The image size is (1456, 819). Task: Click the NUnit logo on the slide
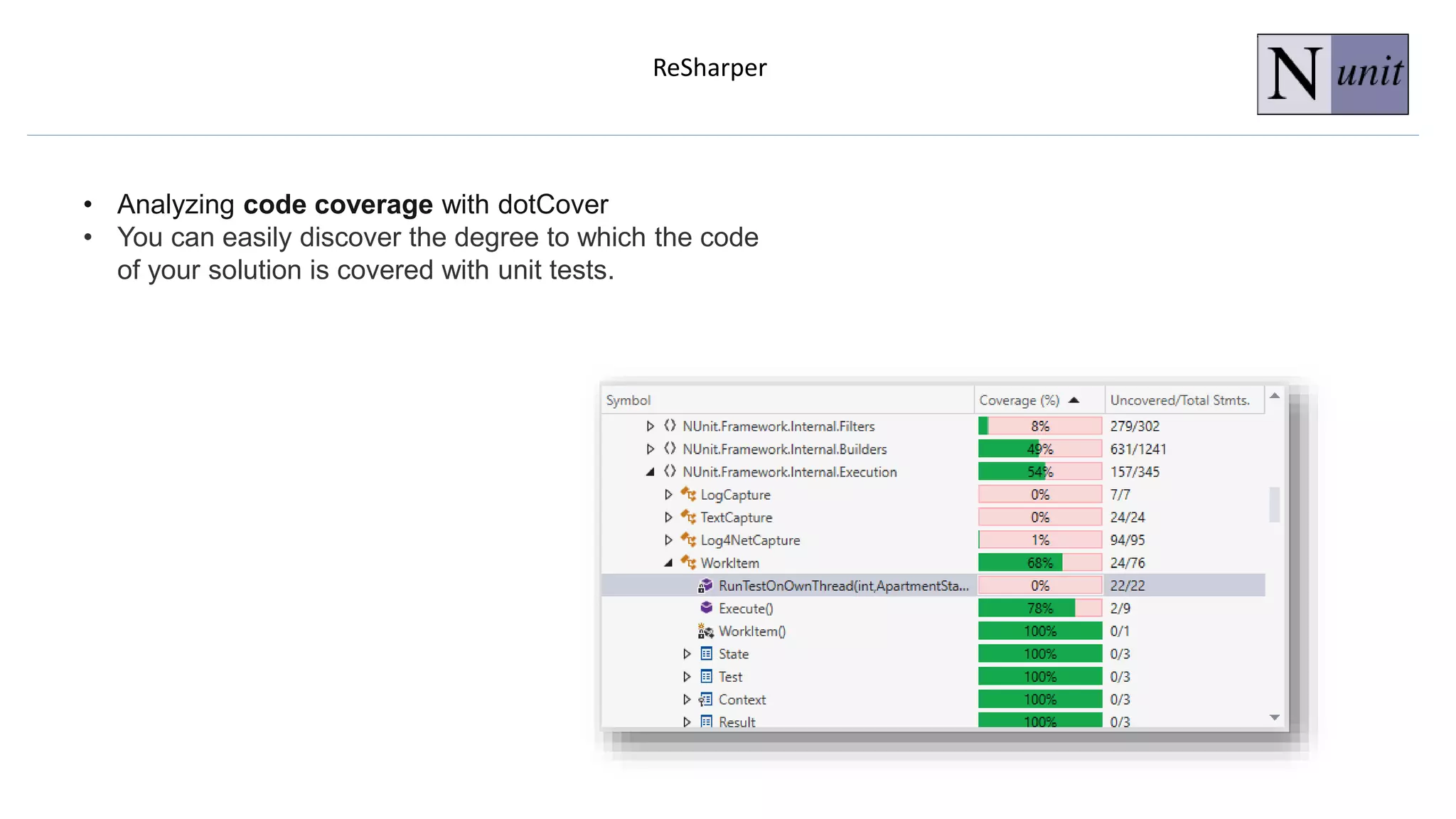click(1332, 74)
